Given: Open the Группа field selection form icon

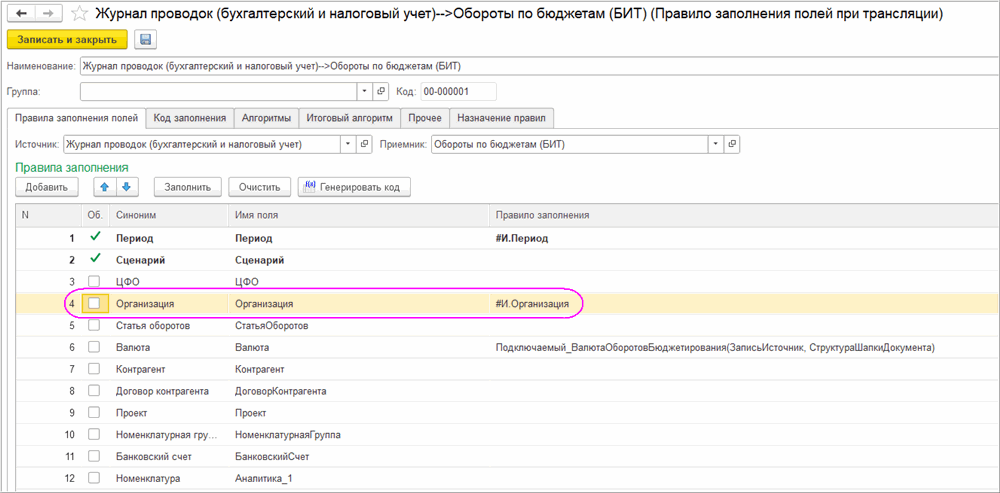Looking at the screenshot, I should pyautogui.click(x=381, y=92).
